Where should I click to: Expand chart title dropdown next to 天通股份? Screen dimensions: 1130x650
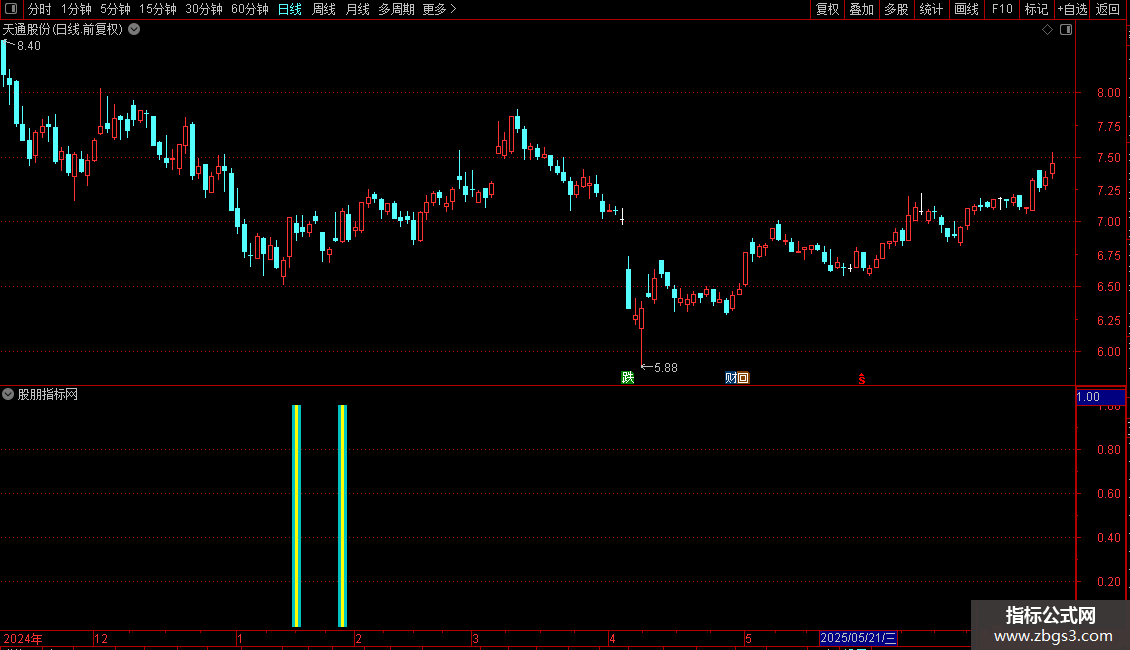click(134, 30)
